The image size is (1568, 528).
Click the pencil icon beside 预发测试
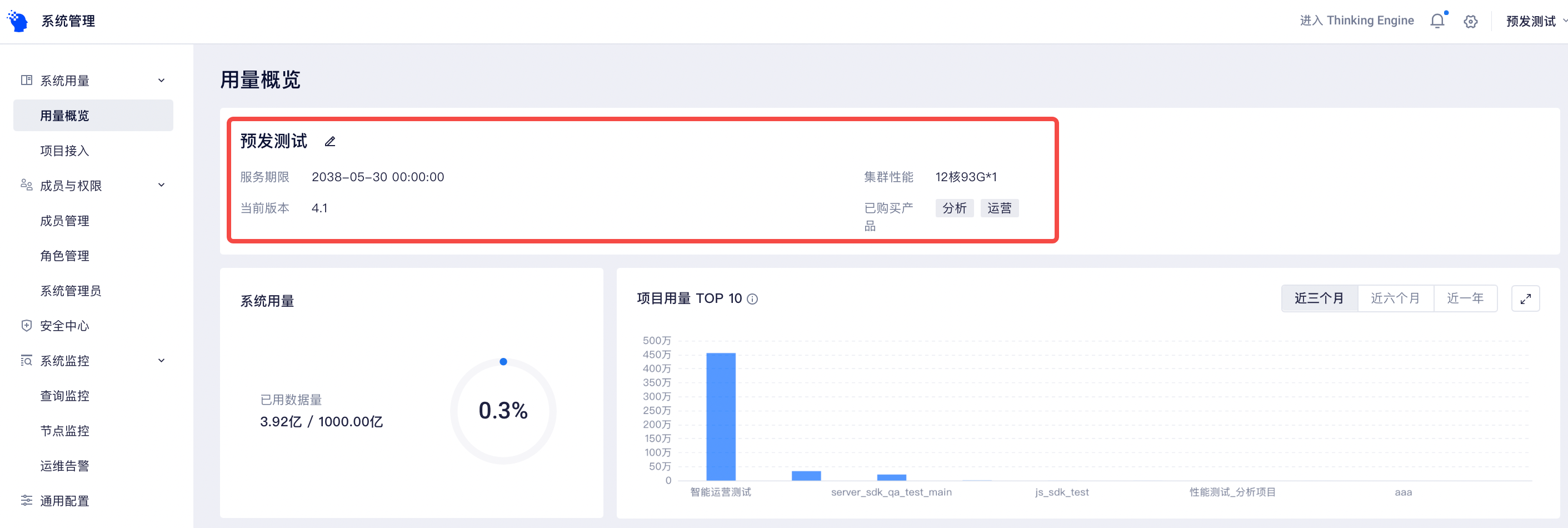(330, 141)
